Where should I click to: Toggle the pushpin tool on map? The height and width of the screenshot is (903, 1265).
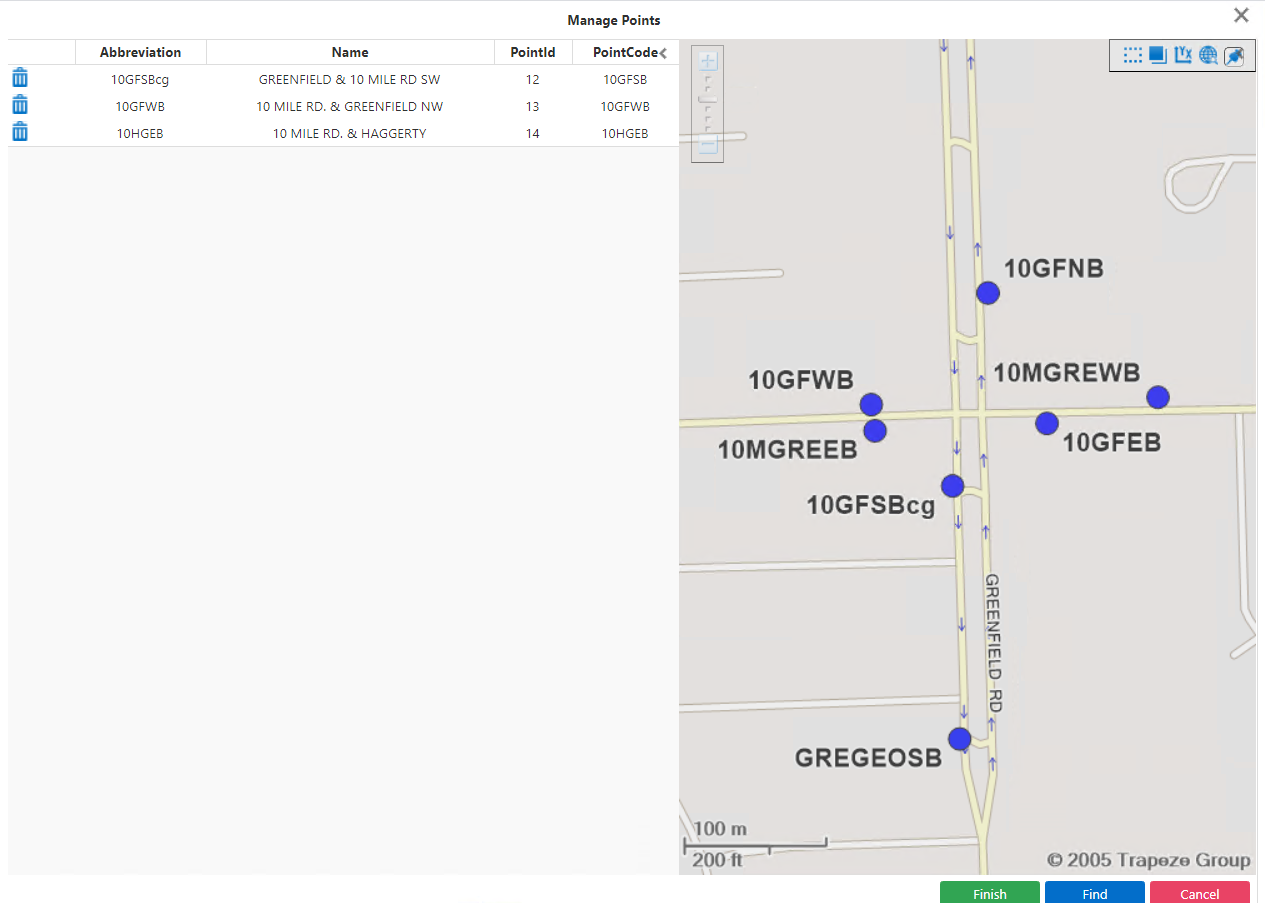tap(1234, 56)
